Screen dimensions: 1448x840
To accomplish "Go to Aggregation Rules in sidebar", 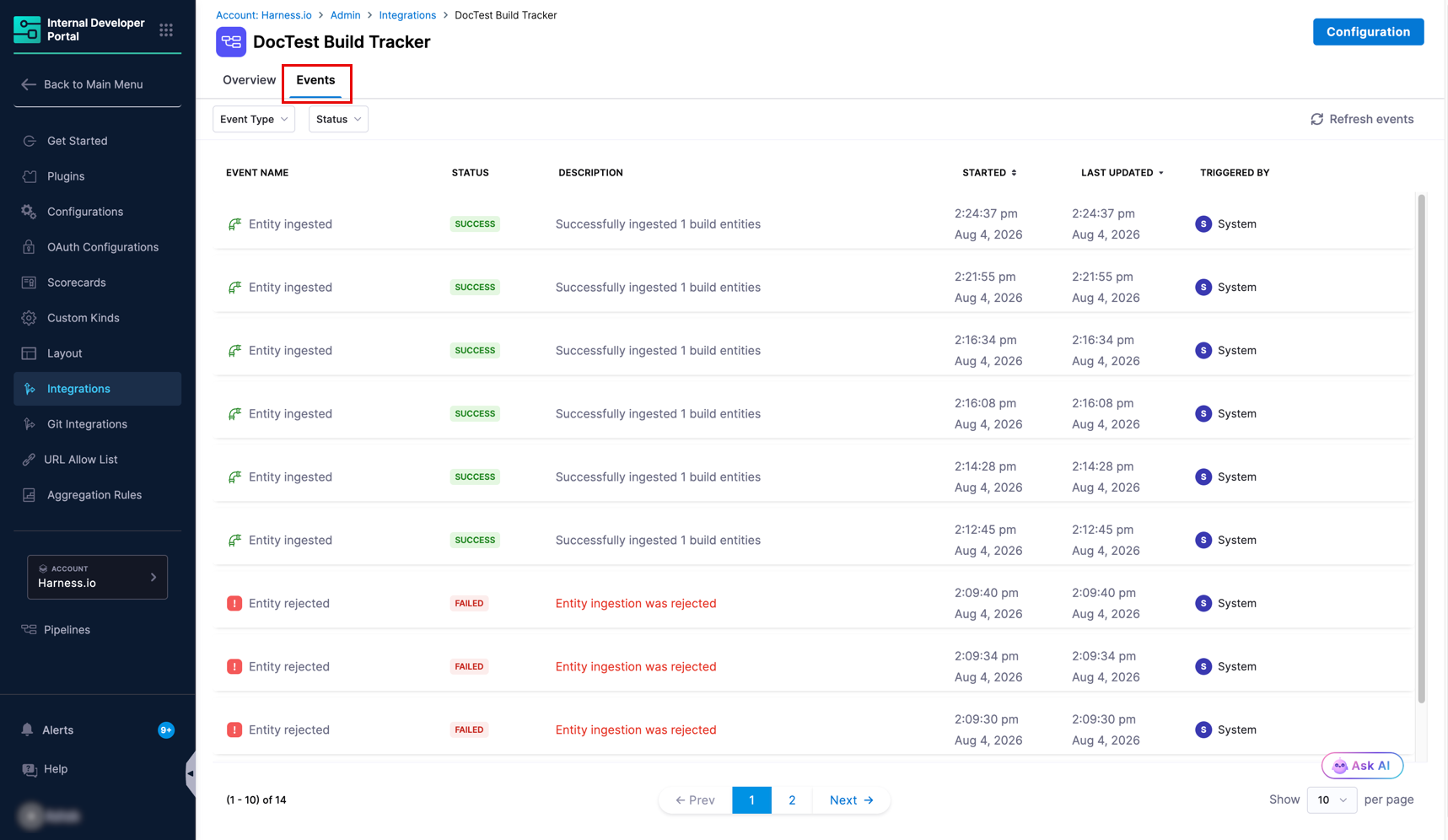I will pos(94,495).
